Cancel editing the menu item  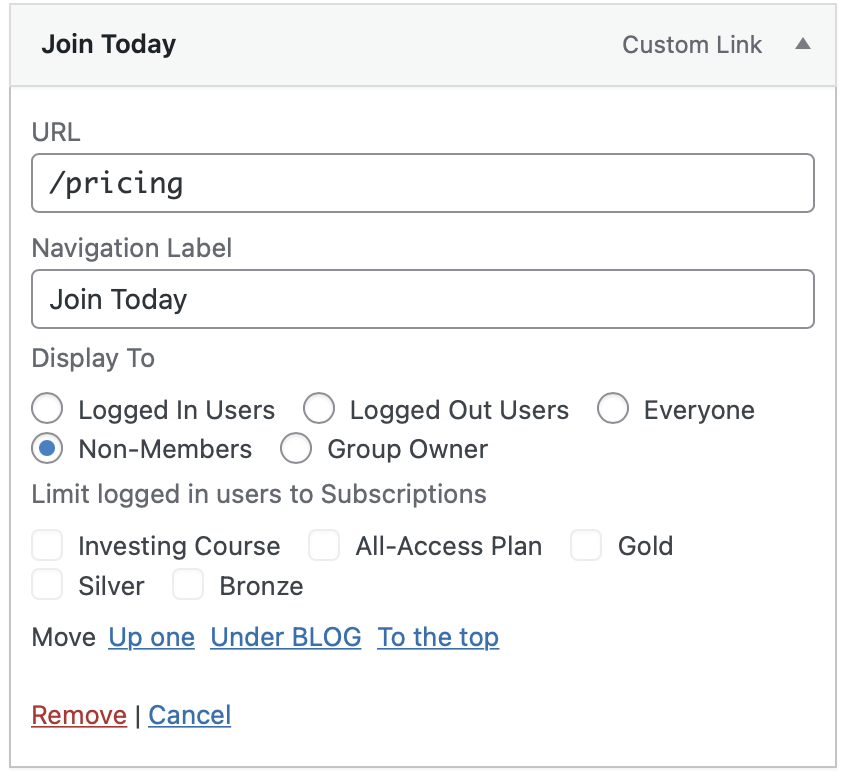(190, 715)
